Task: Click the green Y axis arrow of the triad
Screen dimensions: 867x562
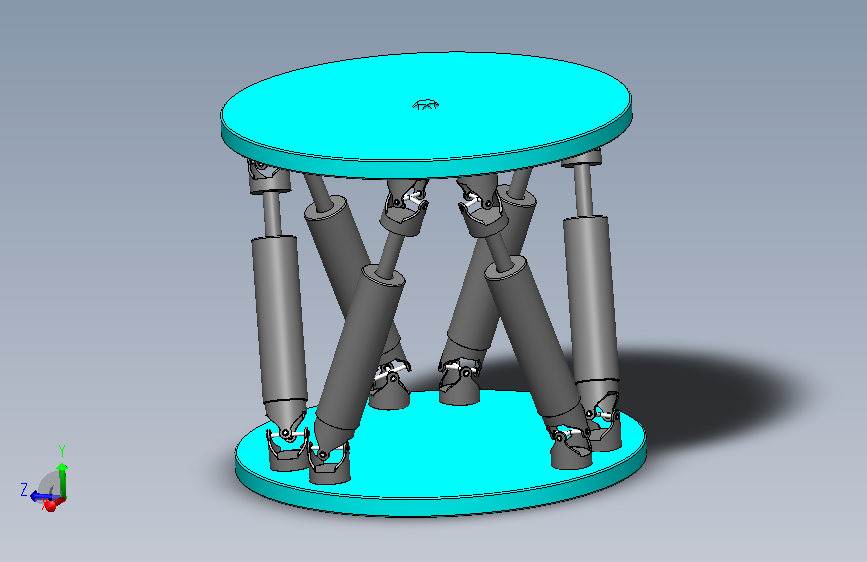Action: [x=62, y=480]
